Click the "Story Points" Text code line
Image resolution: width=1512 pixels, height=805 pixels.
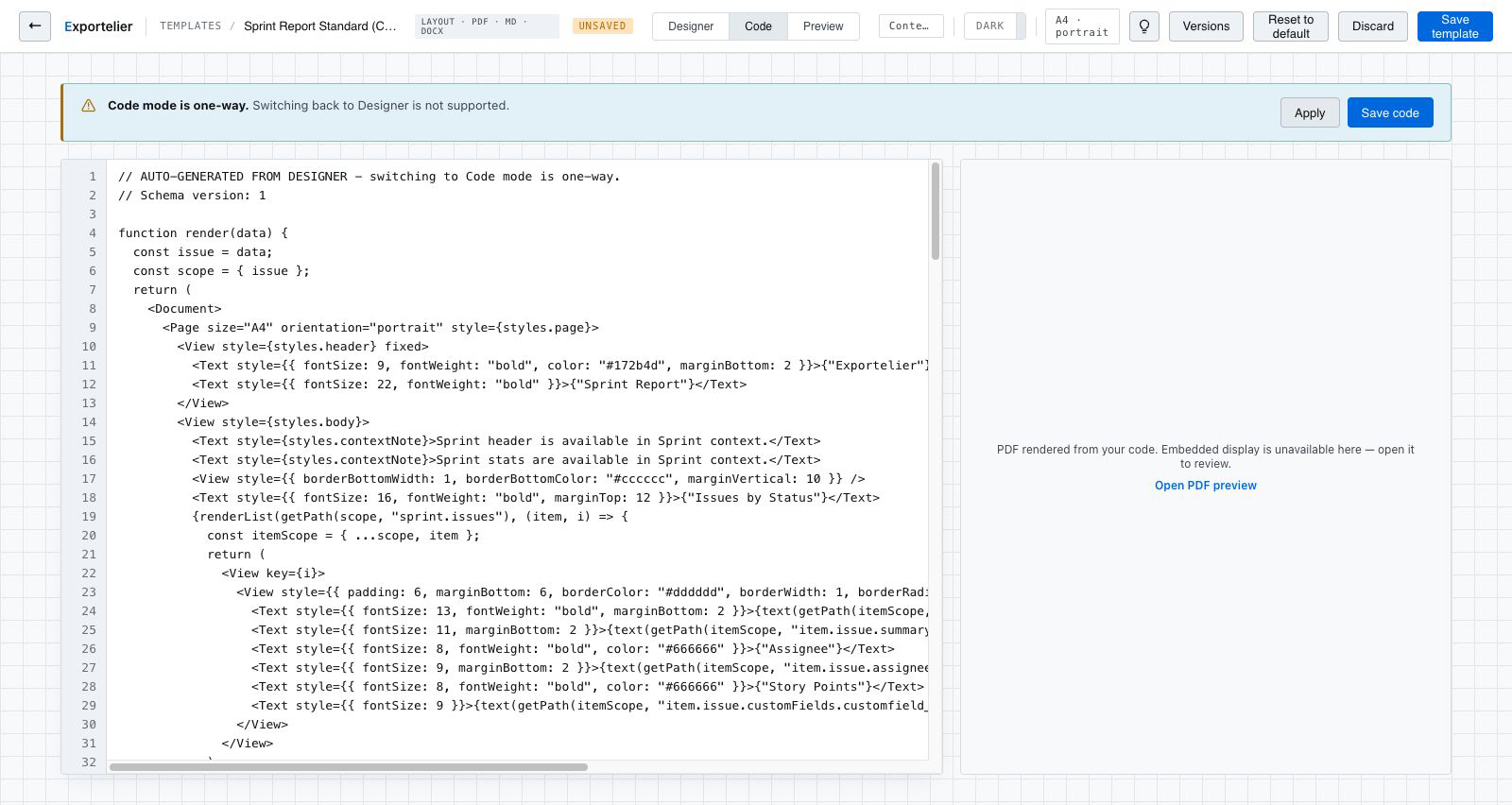tap(587, 687)
